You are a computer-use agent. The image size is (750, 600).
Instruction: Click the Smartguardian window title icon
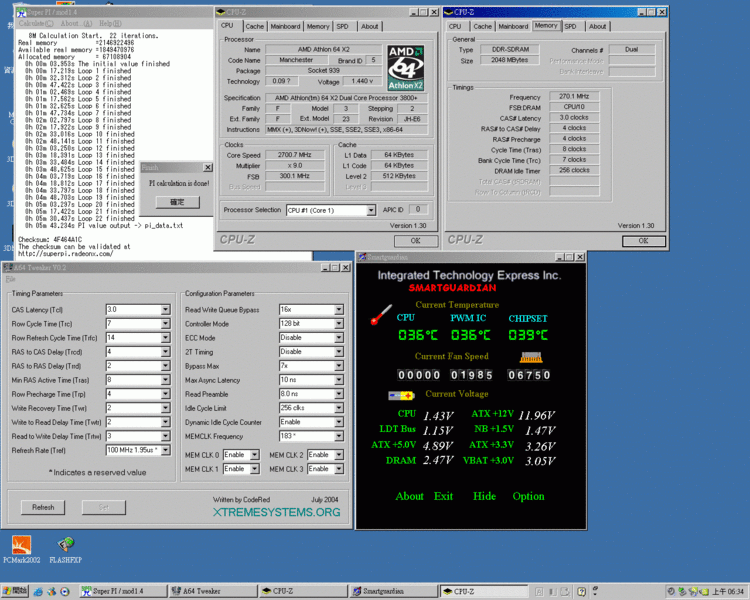362,257
